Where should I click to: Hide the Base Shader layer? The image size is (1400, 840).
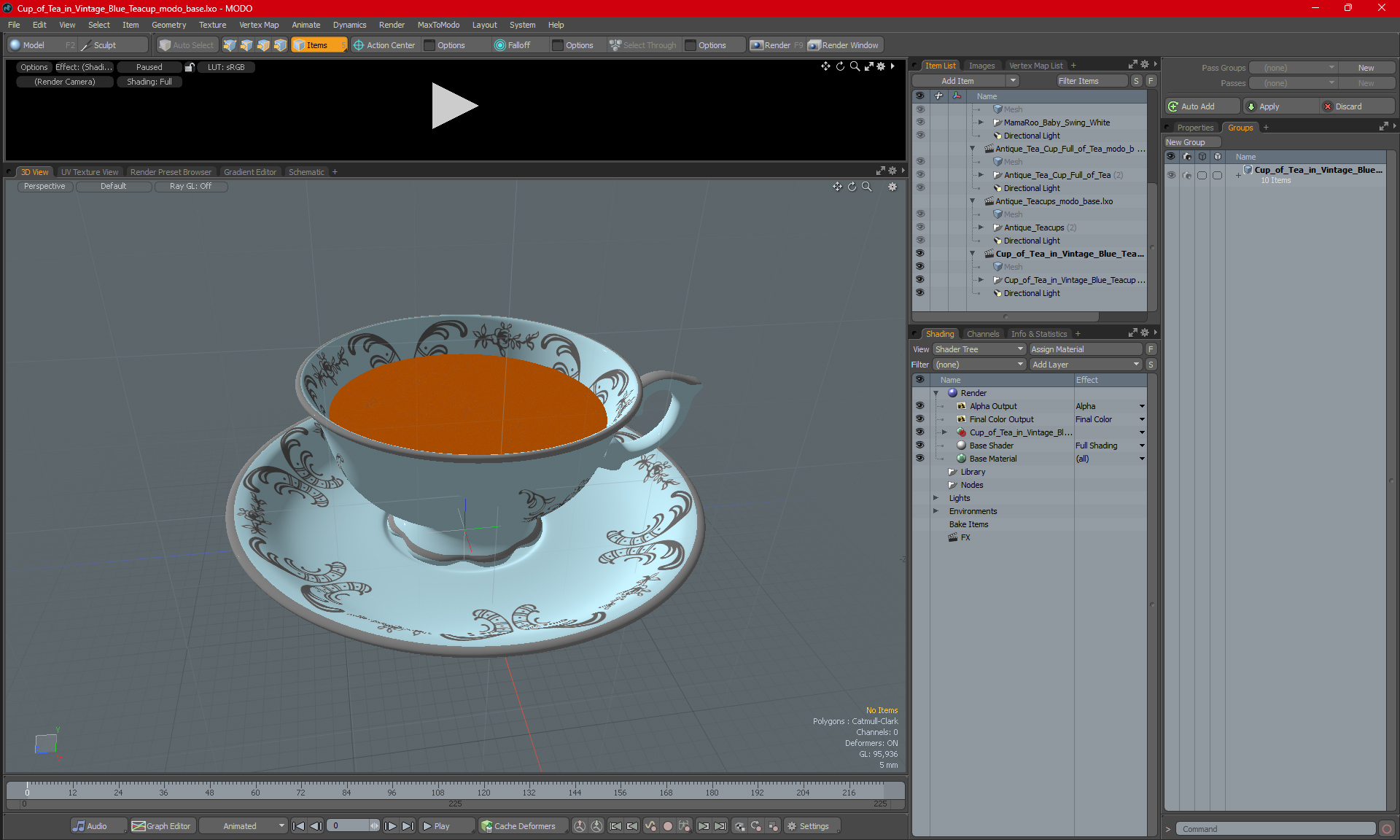(920, 446)
